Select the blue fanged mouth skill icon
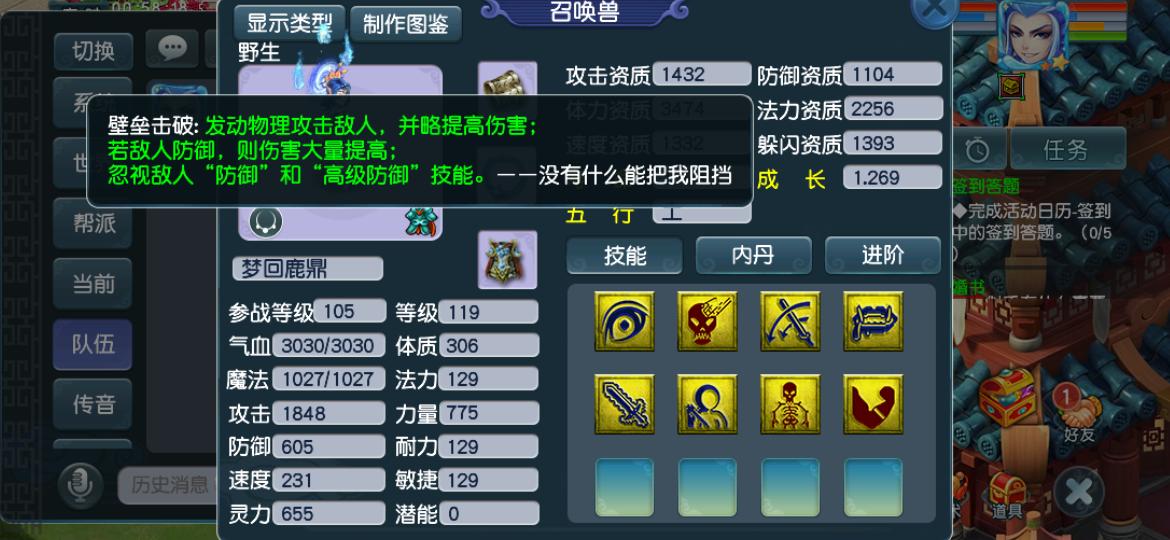1170x540 pixels. pyautogui.click(x=873, y=321)
